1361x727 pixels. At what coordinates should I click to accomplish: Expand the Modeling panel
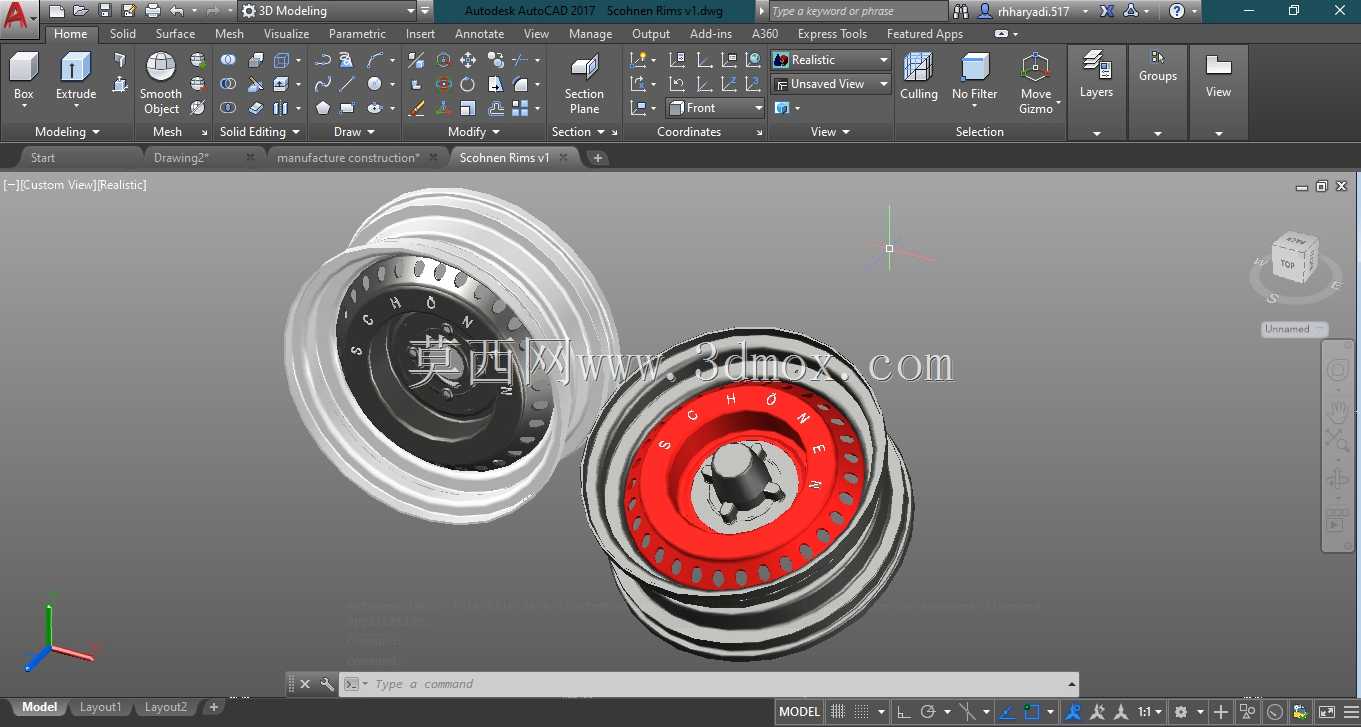pyautogui.click(x=68, y=132)
